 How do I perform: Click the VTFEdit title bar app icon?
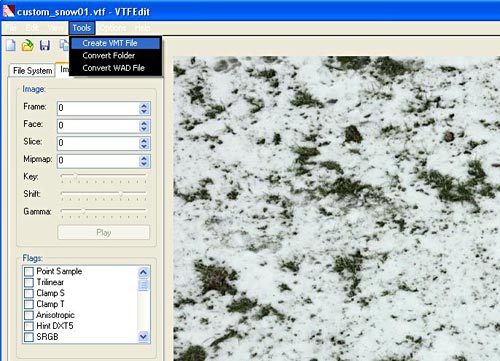click(x=8, y=11)
